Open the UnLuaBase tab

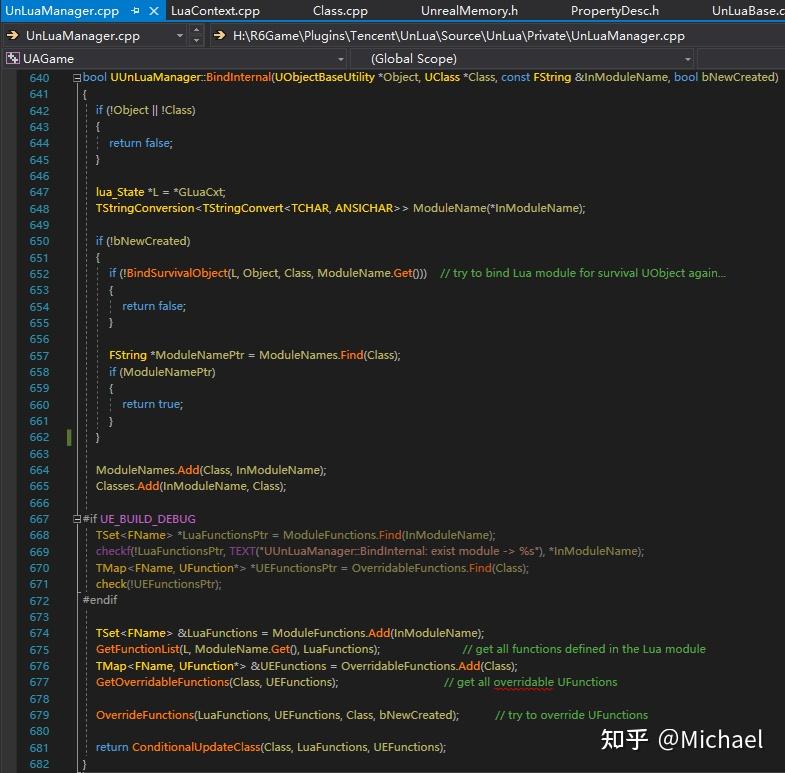pyautogui.click(x=748, y=11)
